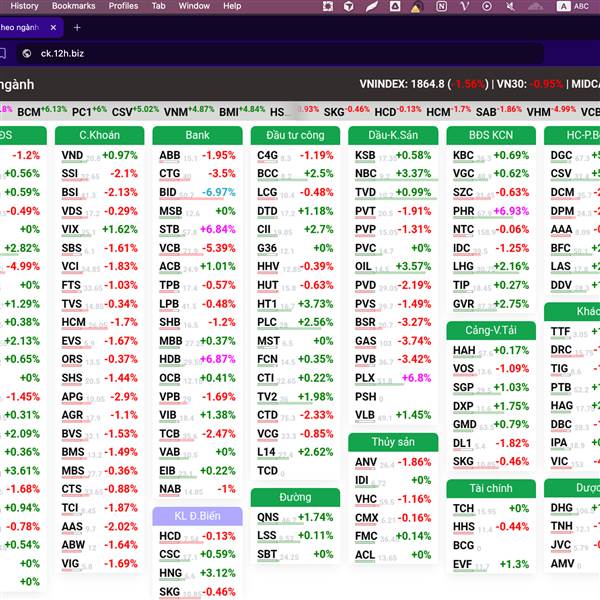
Task: Open the screenshot capture menu bar icon
Action: 328,6
